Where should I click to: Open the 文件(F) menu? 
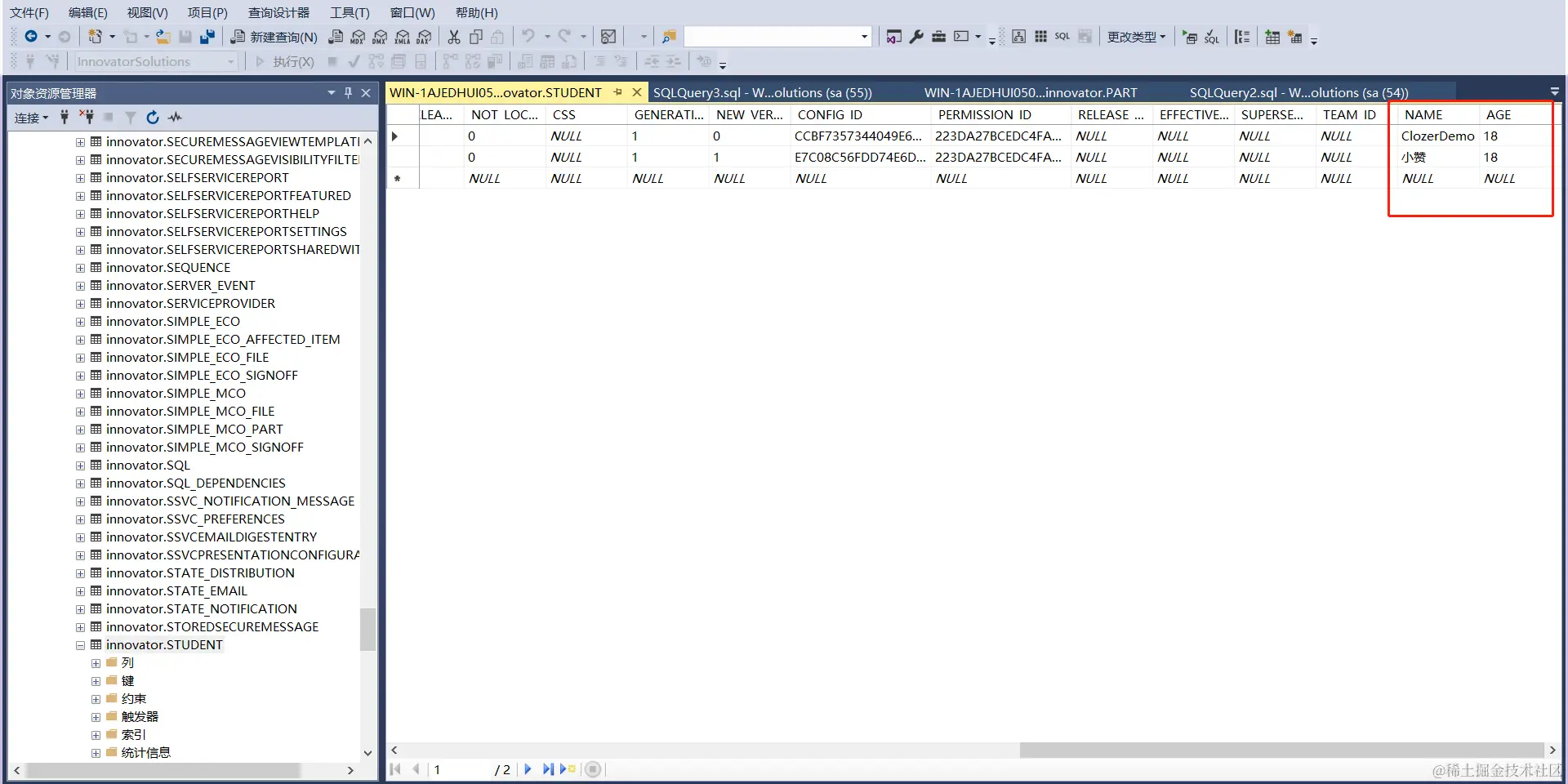click(29, 12)
